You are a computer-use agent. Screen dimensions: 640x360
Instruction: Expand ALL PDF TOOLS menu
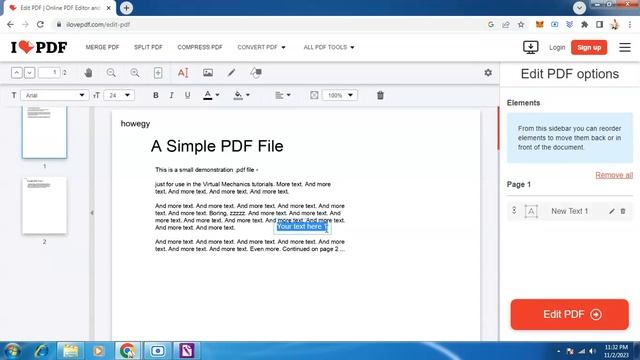(329, 47)
